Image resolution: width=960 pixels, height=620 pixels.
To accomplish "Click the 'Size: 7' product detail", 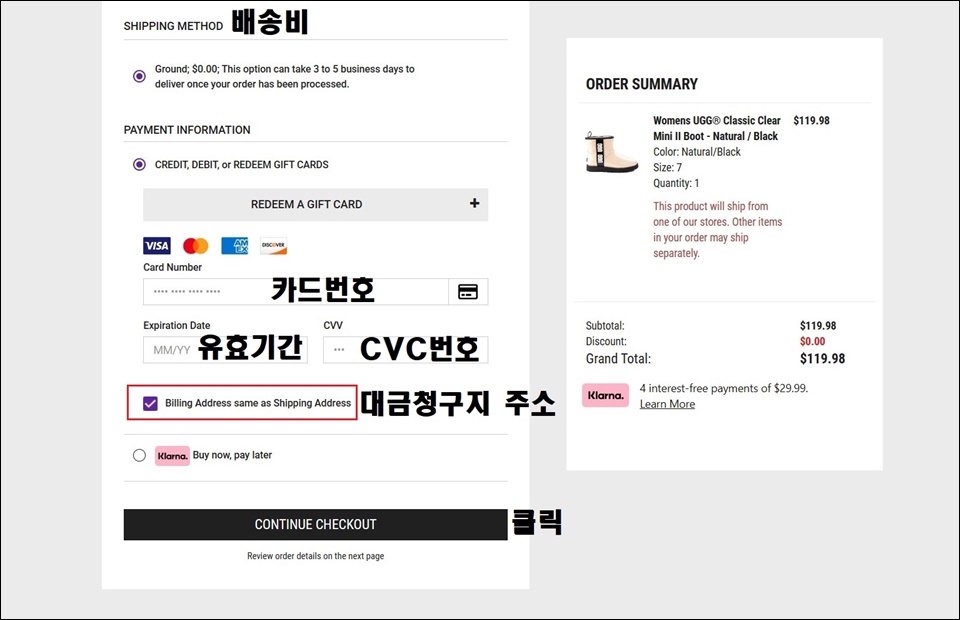I will click(667, 168).
